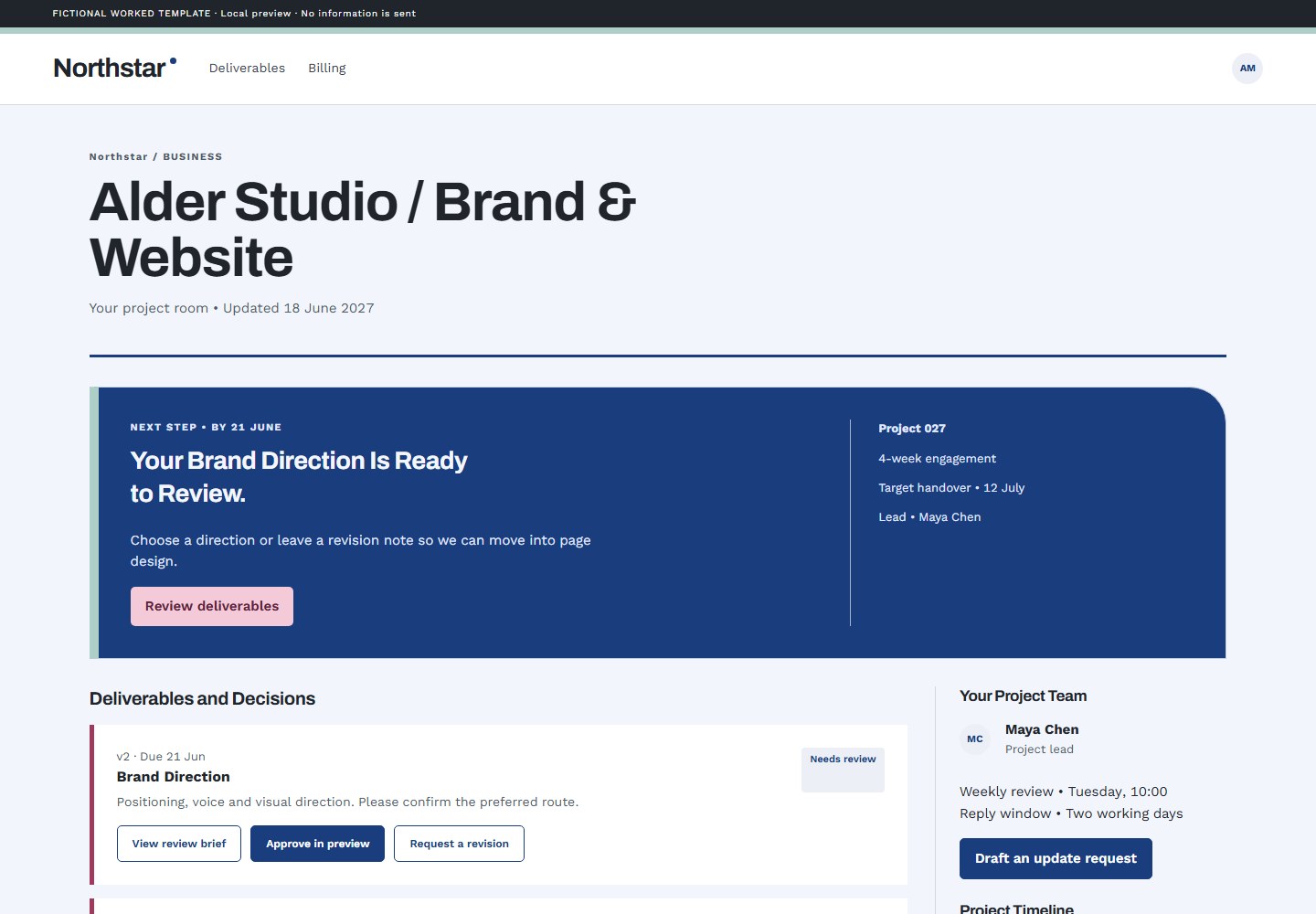The height and width of the screenshot is (914, 1316).
Task: Click the 'Deliverables and Decisions' heading
Action: pos(202,698)
